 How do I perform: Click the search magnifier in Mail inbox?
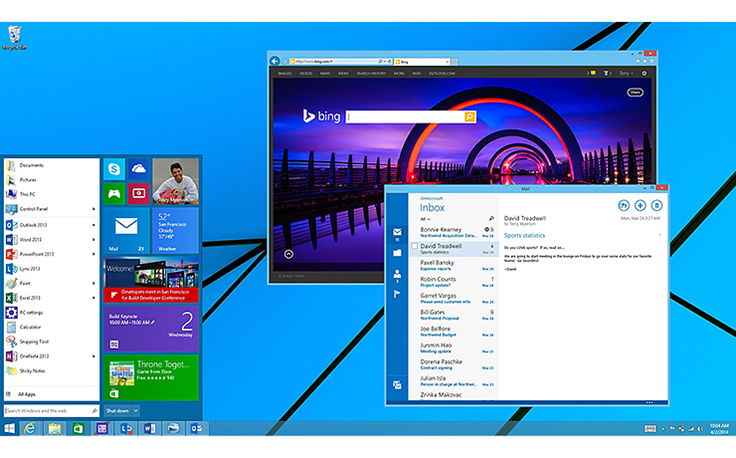491,218
